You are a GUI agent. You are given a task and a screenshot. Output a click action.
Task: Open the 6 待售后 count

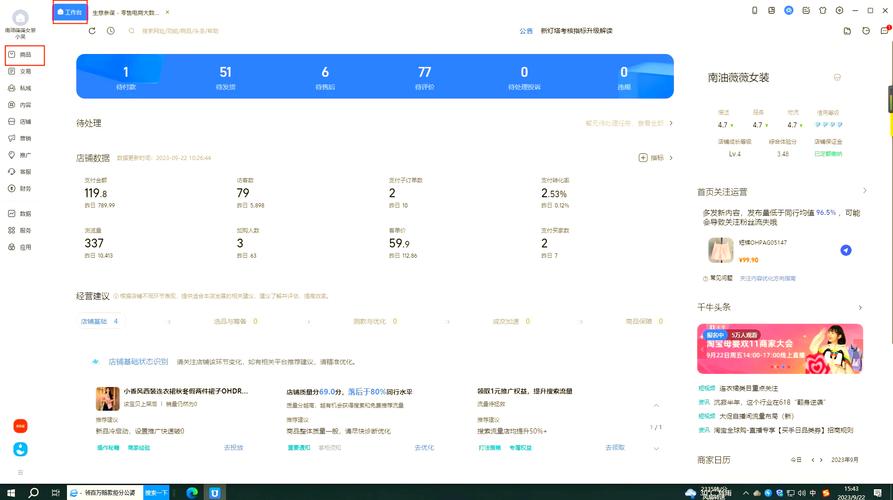325,77
